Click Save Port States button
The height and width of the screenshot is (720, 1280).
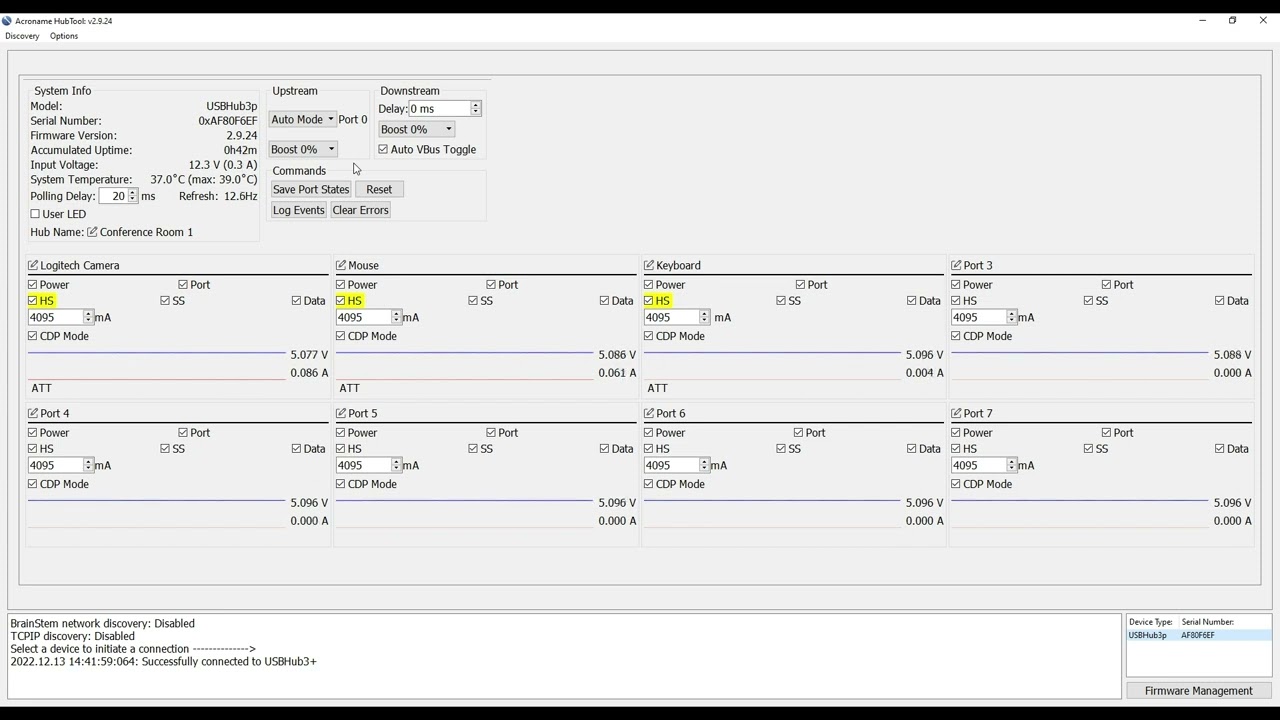point(311,189)
